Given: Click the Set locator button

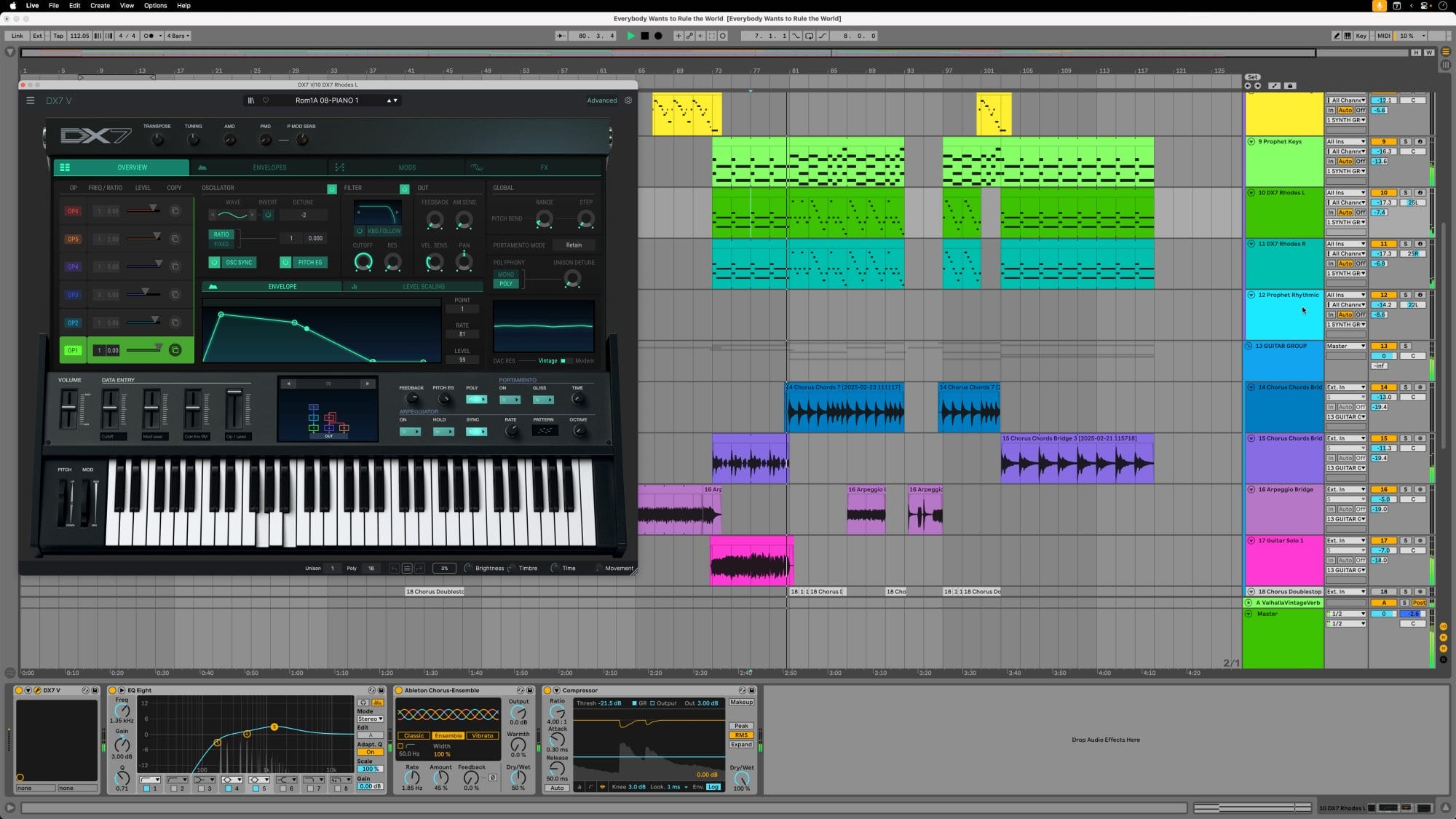Looking at the screenshot, I should [1252, 77].
